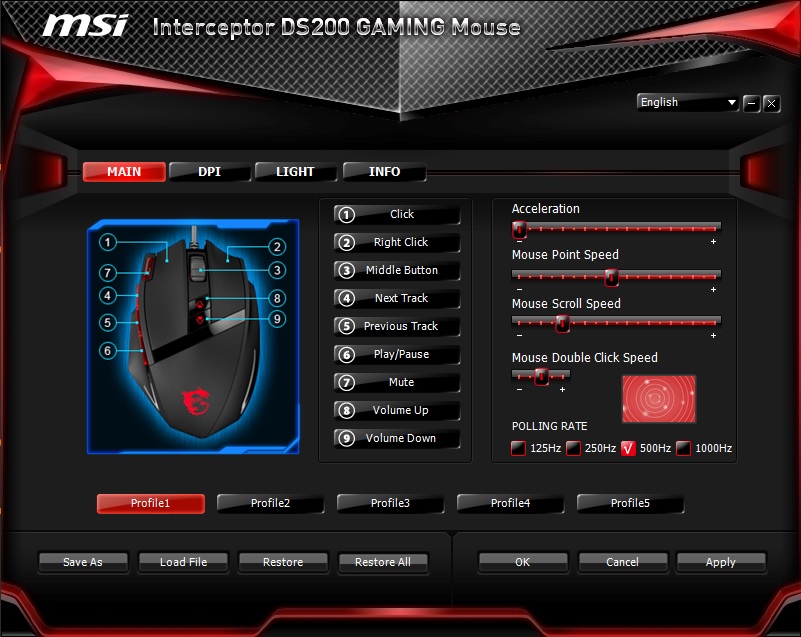The width and height of the screenshot is (801, 637).
Task: Click the number 9 marker on mouse diagram
Action: [x=277, y=319]
